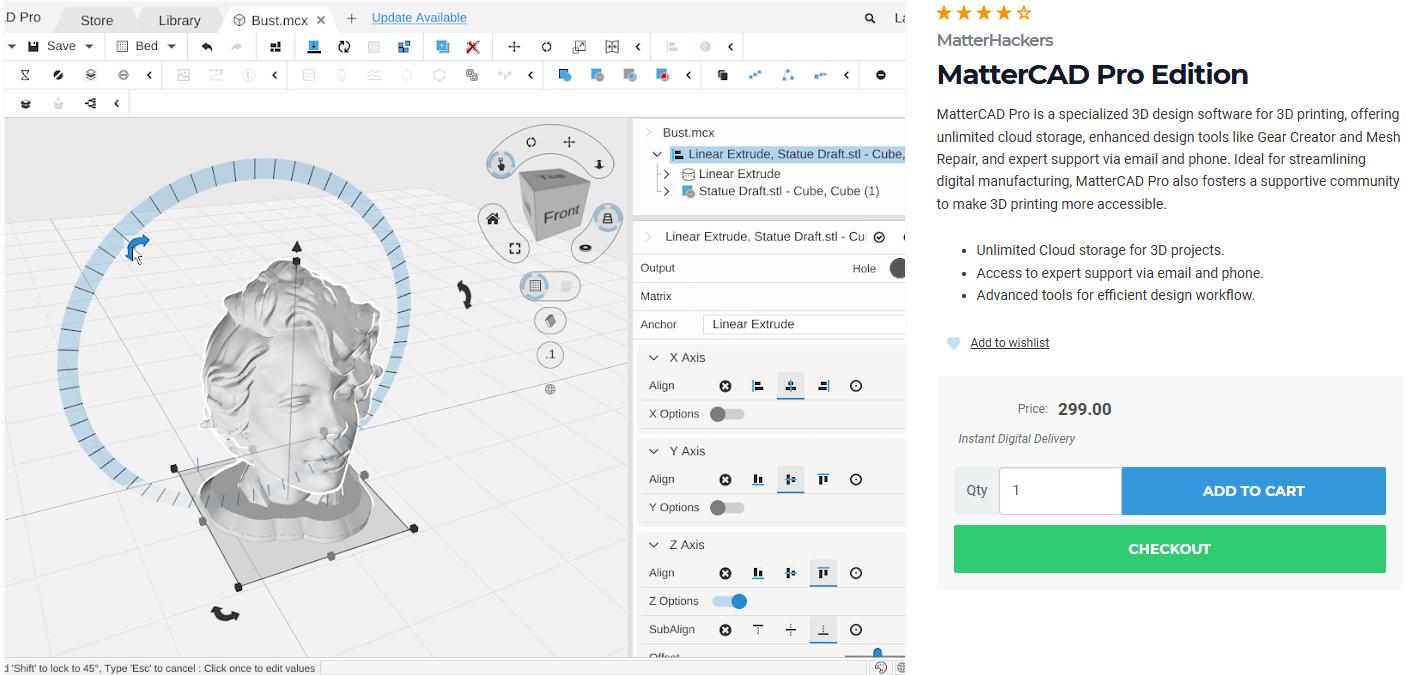Click the home view icon near the cube
The image size is (1424, 675).
pyautogui.click(x=492, y=219)
